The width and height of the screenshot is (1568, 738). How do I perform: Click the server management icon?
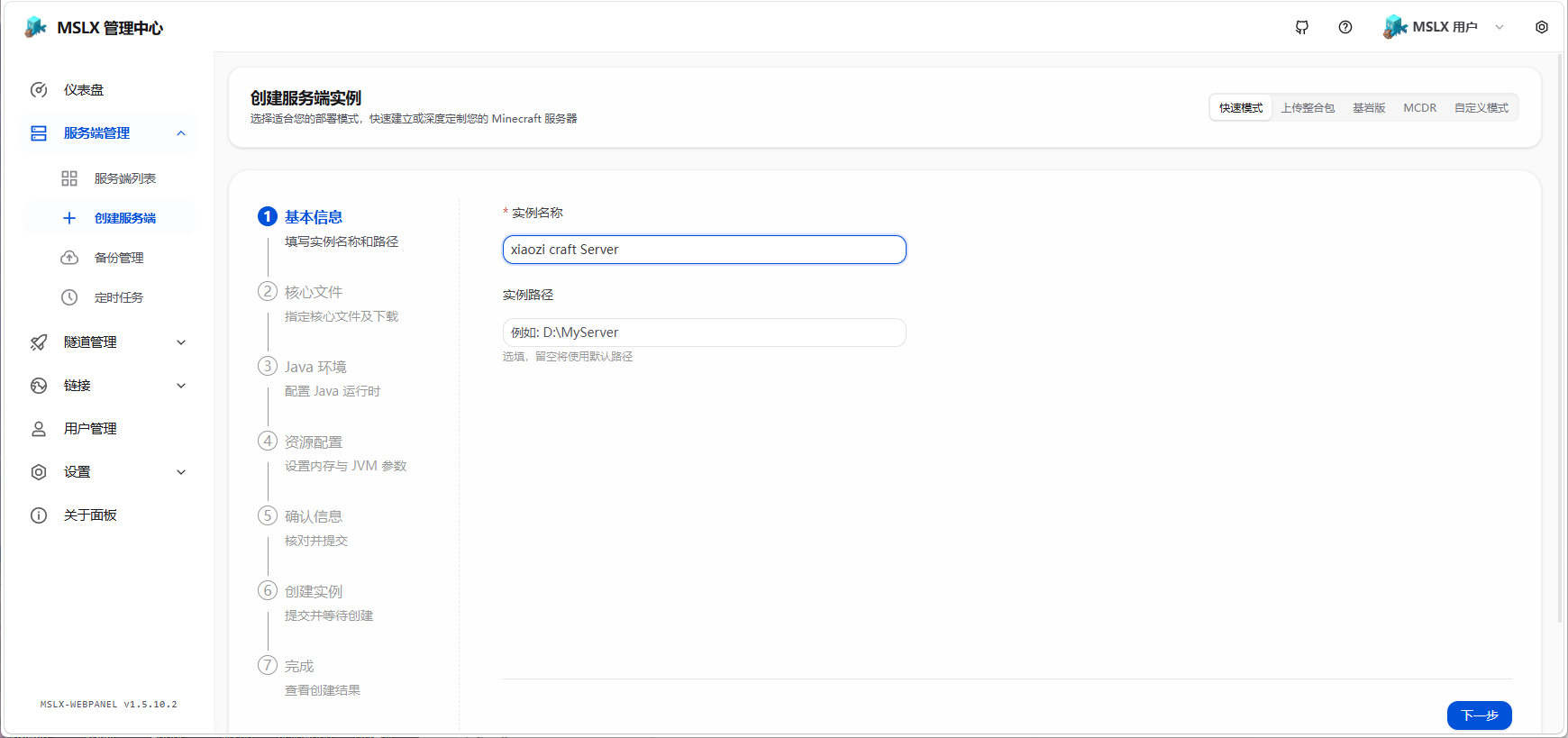[39, 133]
